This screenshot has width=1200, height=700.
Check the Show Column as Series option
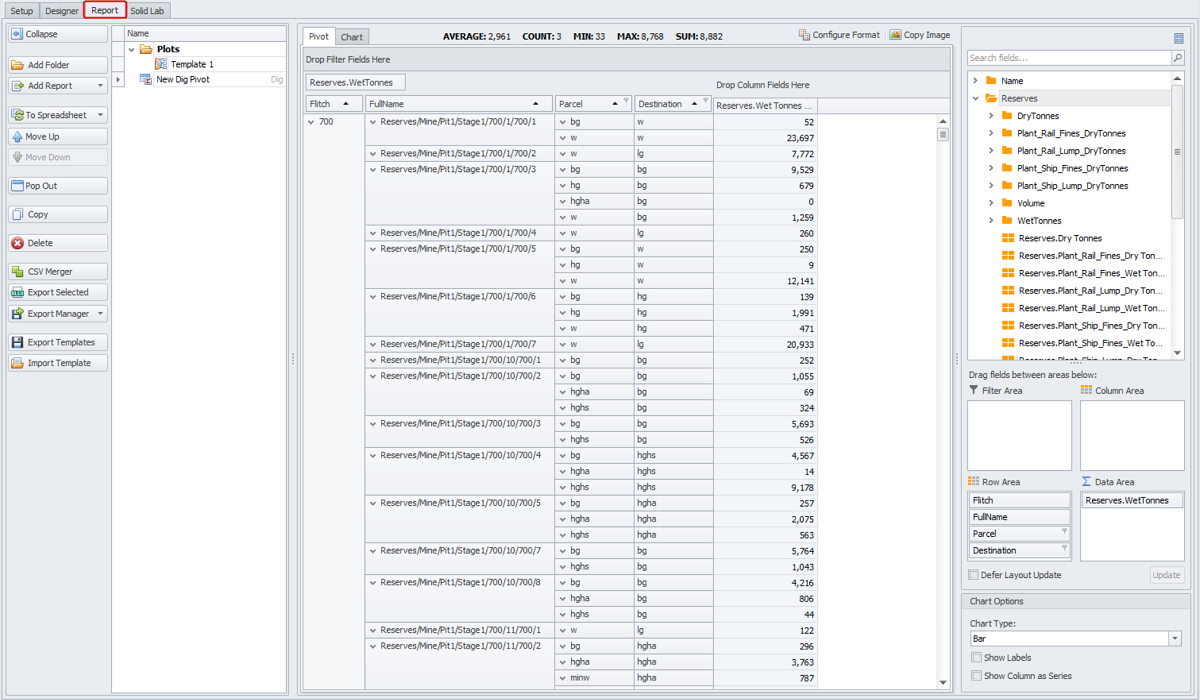click(x=976, y=676)
